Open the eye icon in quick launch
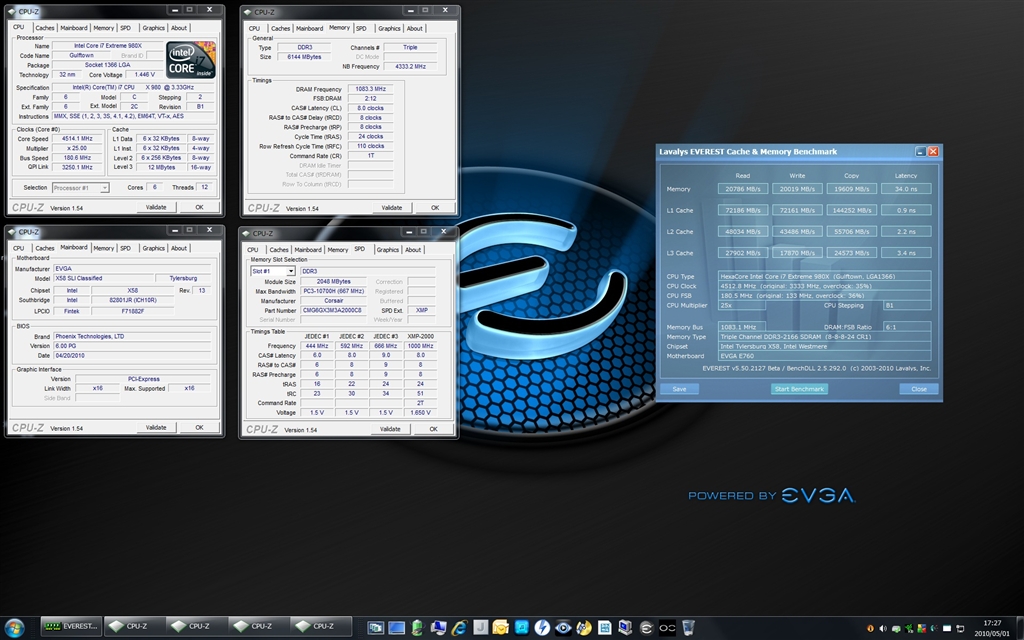 [x=563, y=628]
